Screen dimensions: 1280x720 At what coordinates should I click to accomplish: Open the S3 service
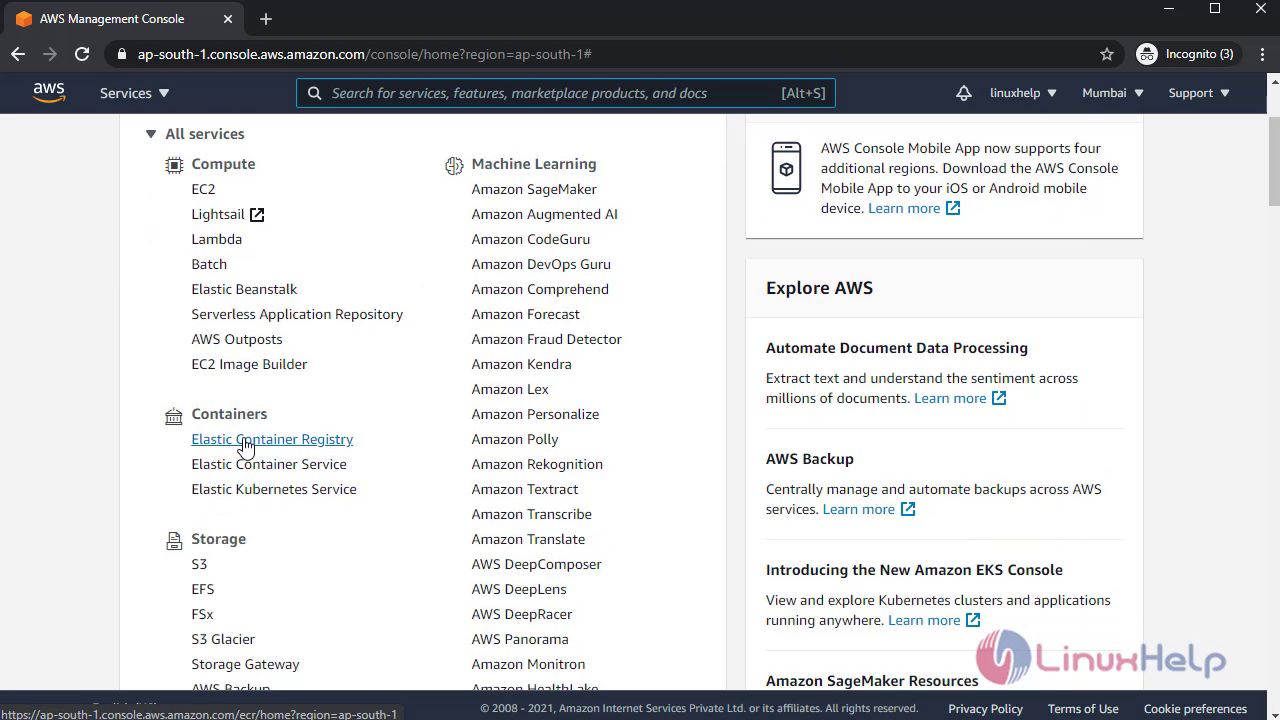(x=199, y=564)
